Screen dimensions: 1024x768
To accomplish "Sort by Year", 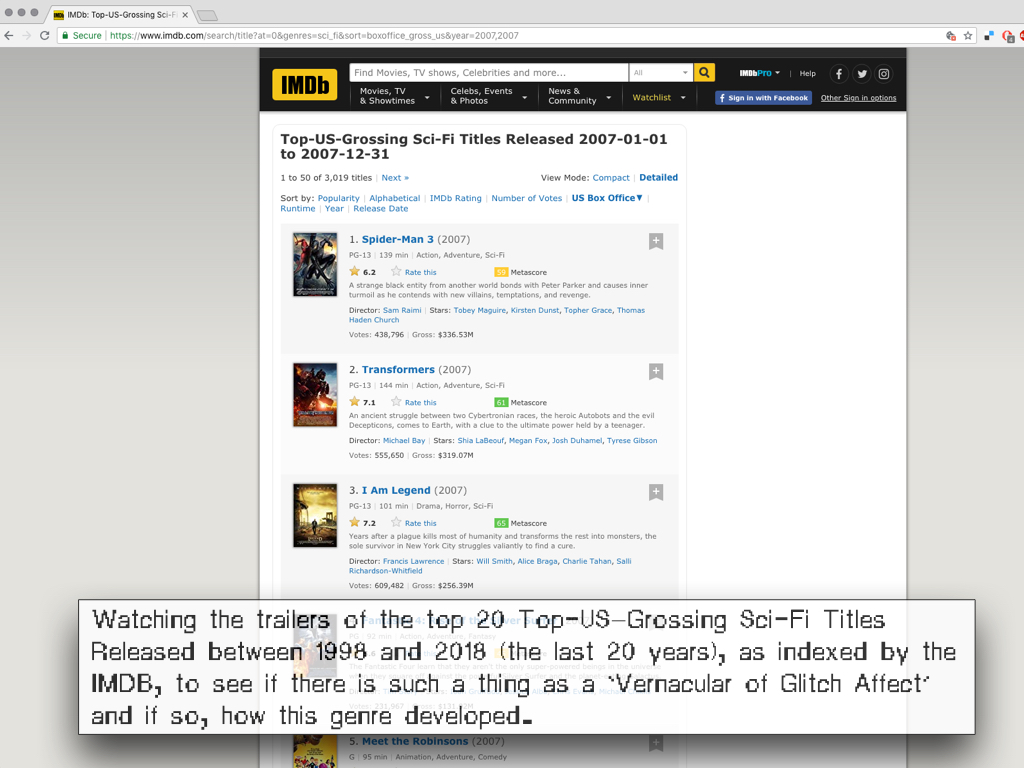I will (334, 208).
